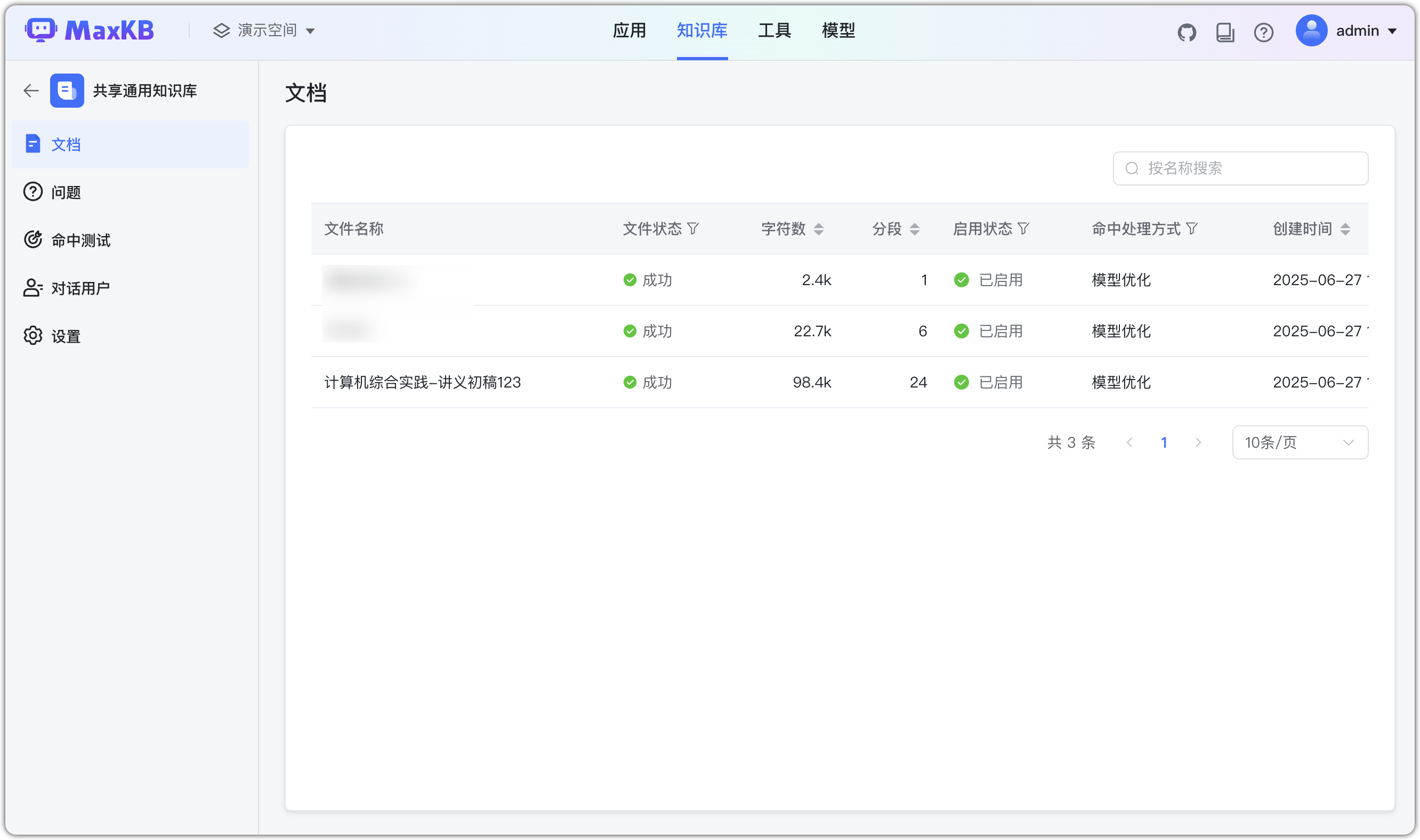Open 对话用户 in the sidebar
Screen dimensions: 1420x840
[x=130, y=288]
